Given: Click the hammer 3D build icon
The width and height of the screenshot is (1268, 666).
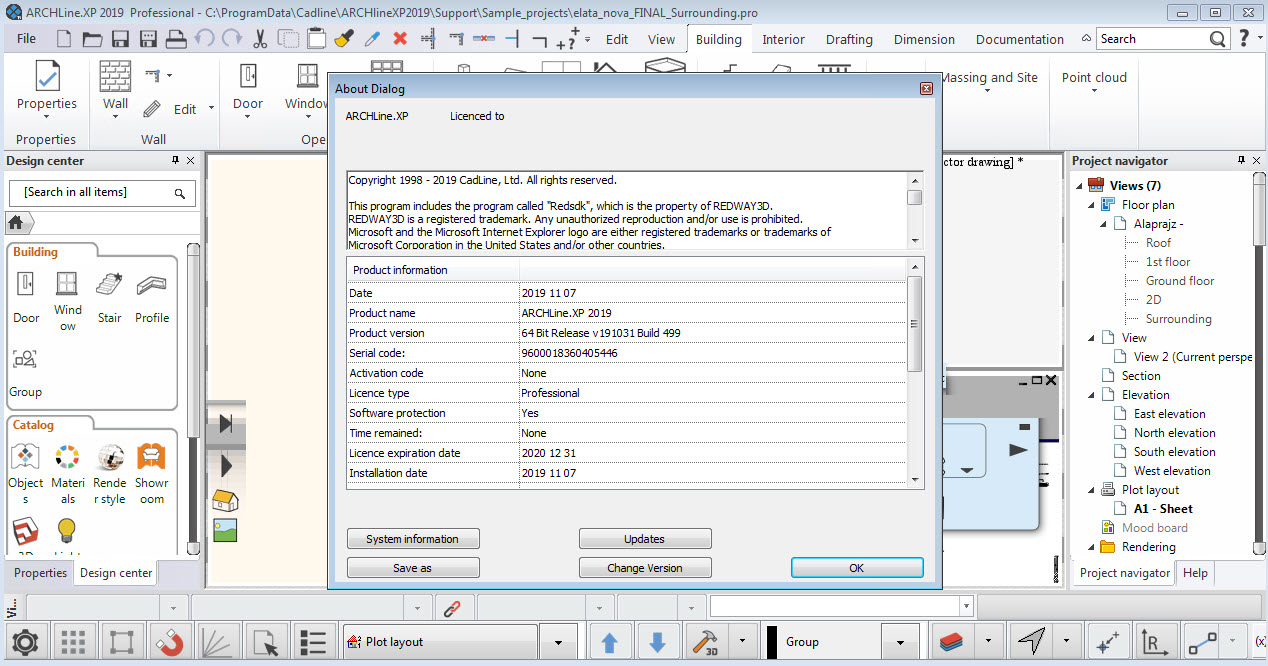Looking at the screenshot, I should click(706, 642).
